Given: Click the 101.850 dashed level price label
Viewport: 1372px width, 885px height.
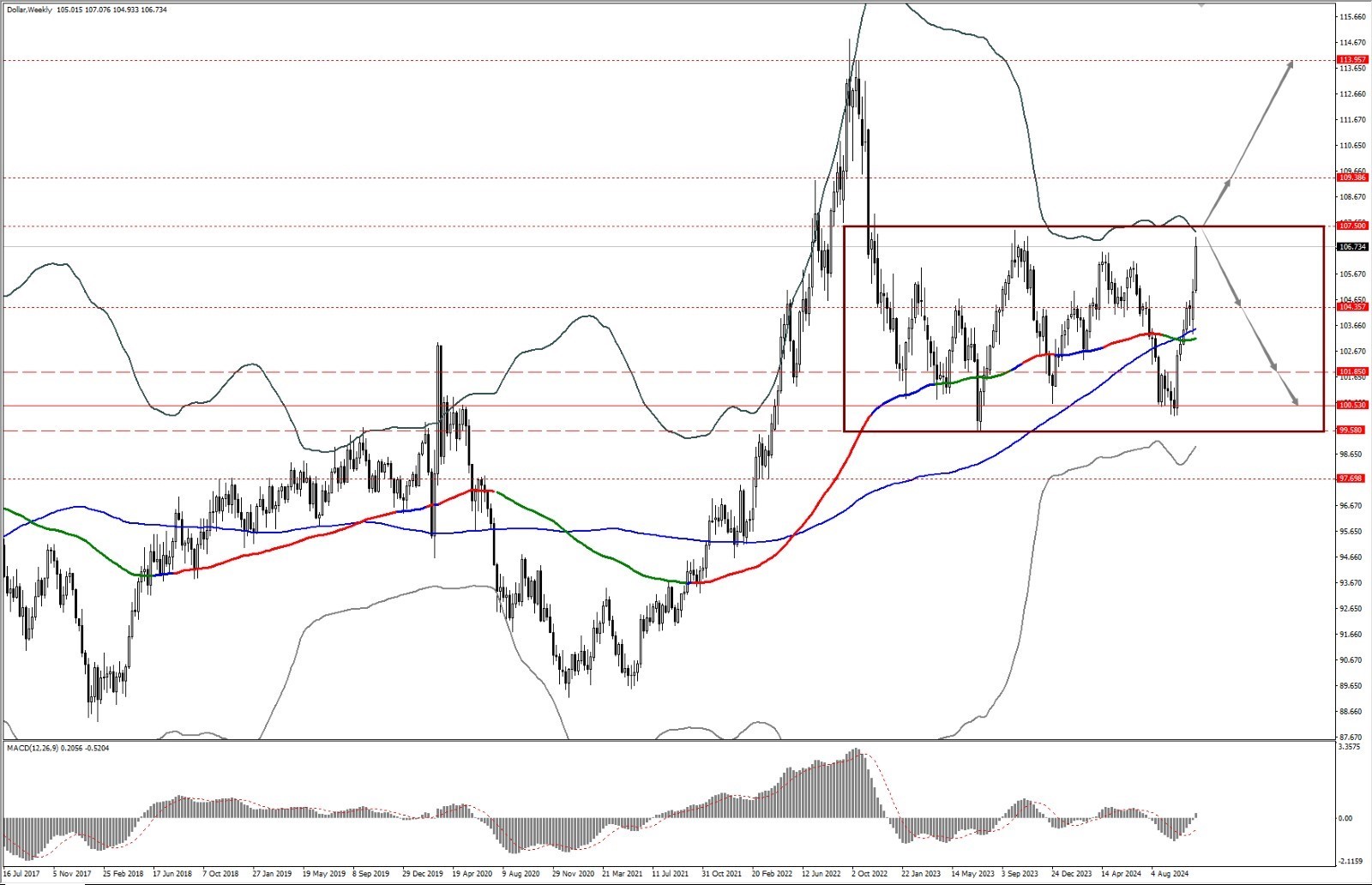Looking at the screenshot, I should [1352, 372].
